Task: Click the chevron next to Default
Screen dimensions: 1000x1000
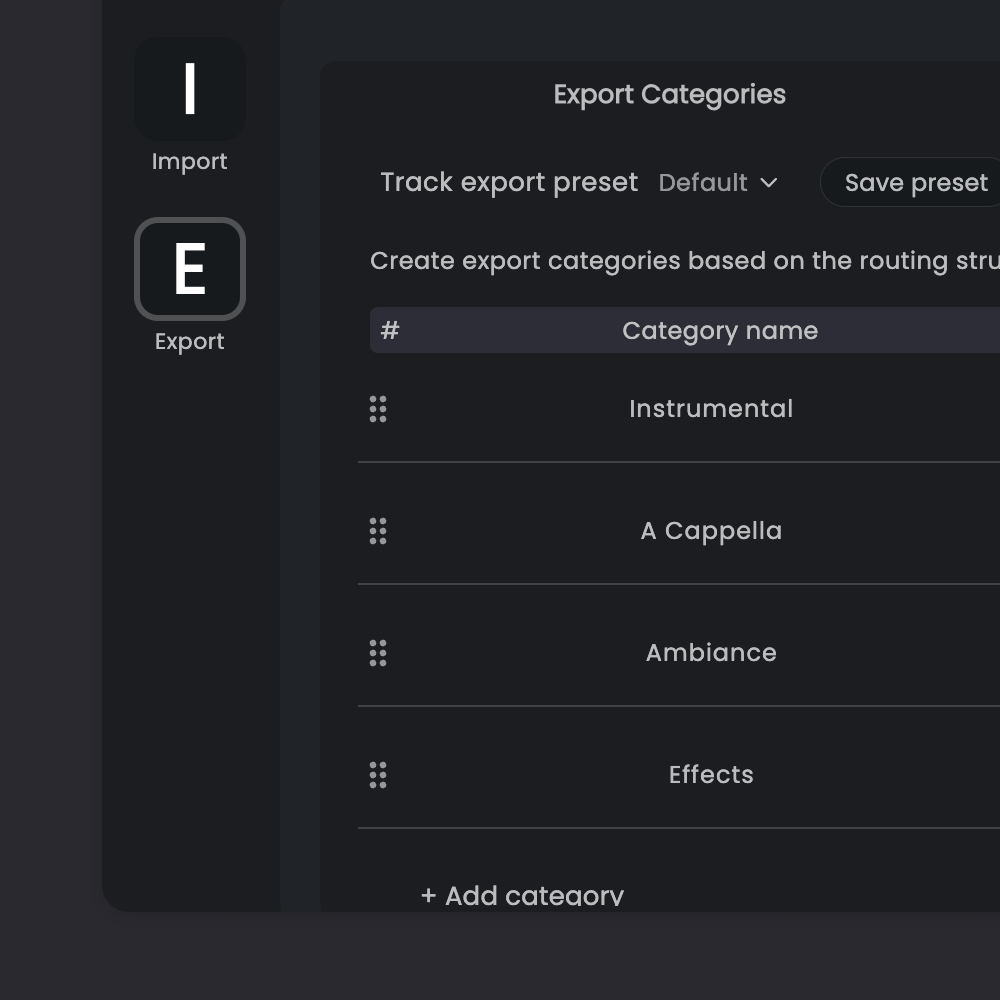Action: (768, 183)
